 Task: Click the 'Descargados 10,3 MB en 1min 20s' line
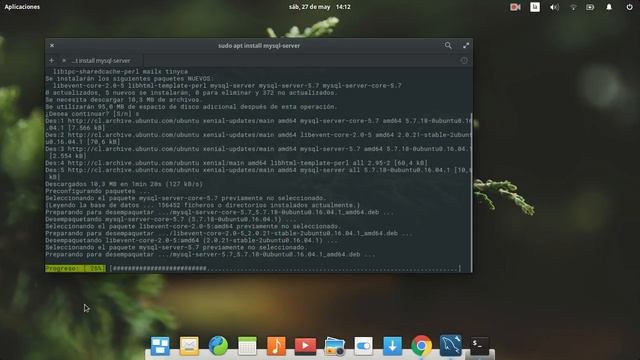pyautogui.click(x=124, y=184)
